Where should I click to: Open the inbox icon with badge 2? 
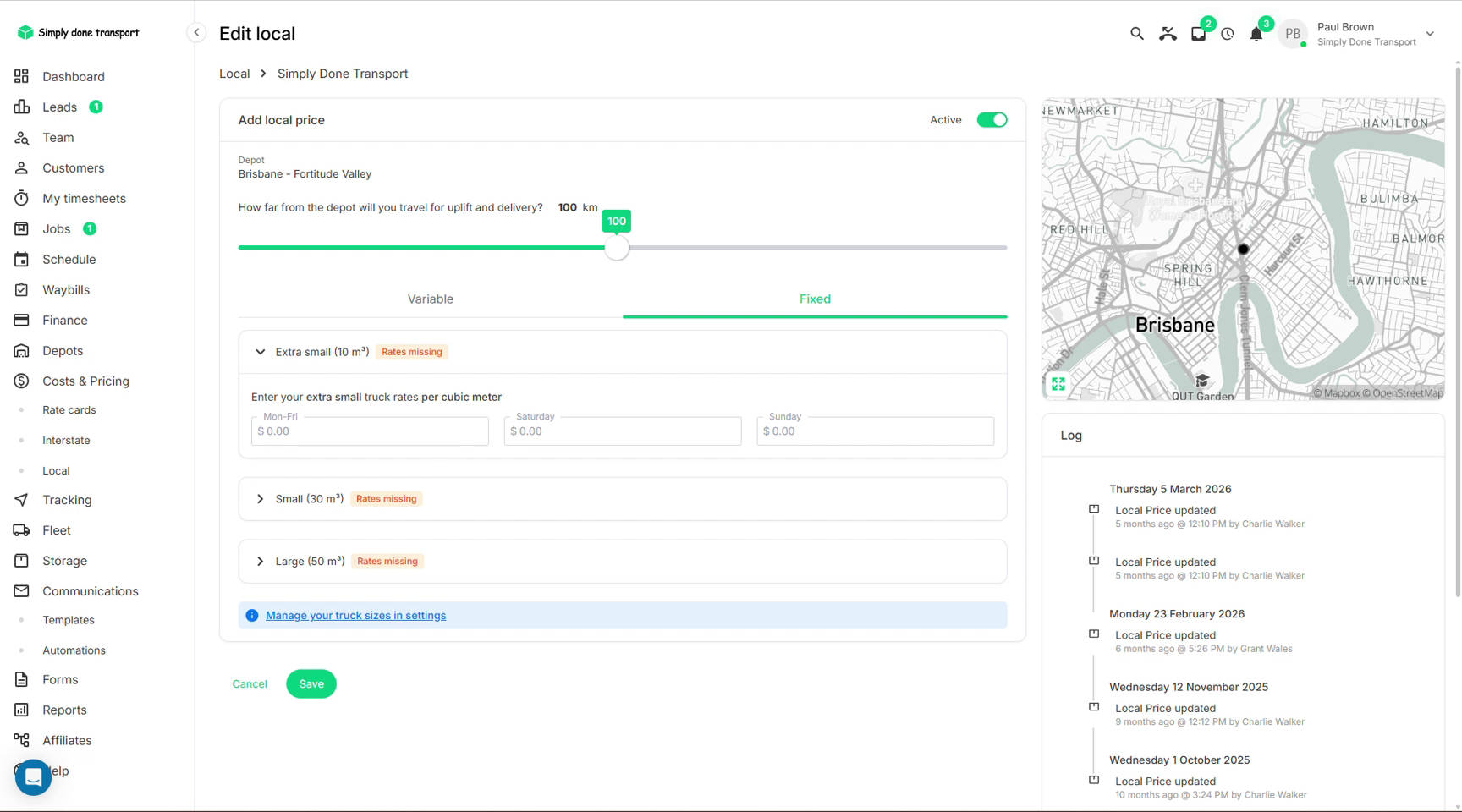pos(1198,34)
